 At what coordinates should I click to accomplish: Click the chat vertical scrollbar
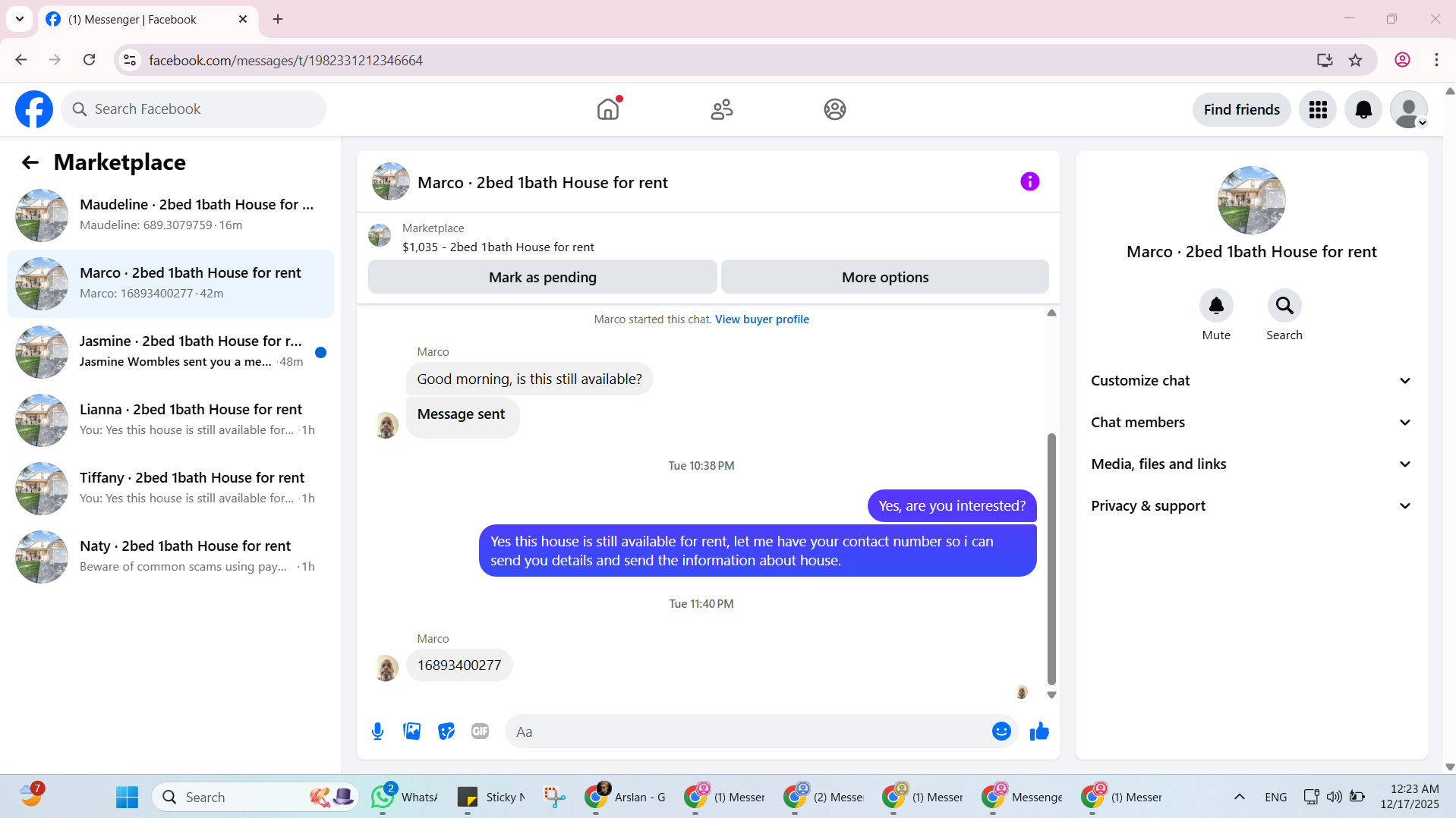[1051, 558]
